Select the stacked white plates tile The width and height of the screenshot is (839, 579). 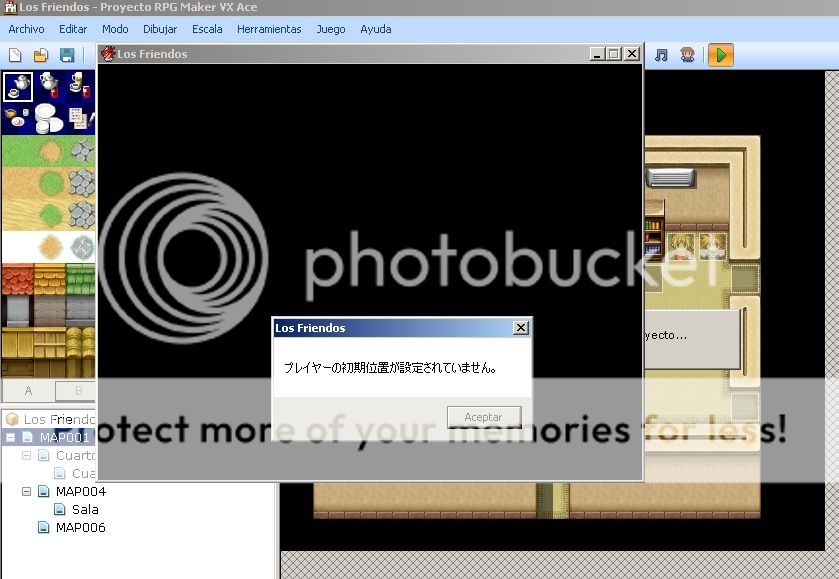pyautogui.click(x=48, y=119)
